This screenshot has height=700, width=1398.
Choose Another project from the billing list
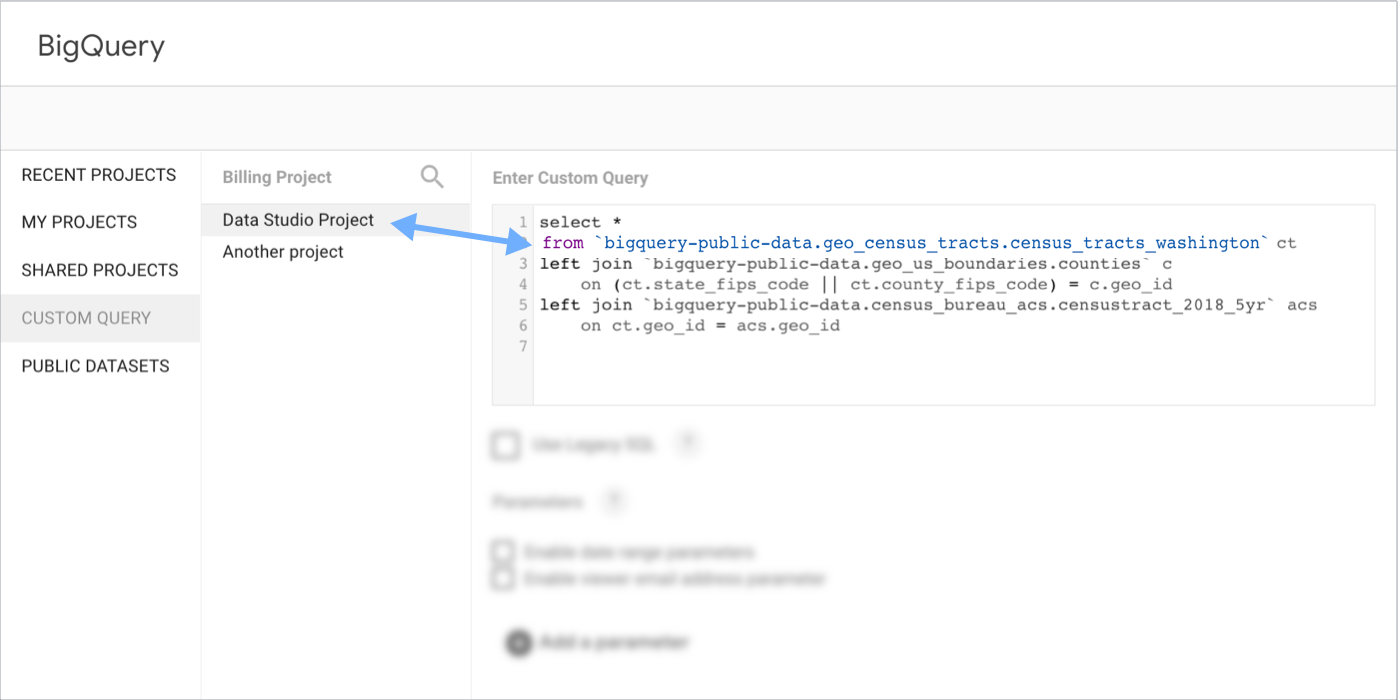point(283,251)
